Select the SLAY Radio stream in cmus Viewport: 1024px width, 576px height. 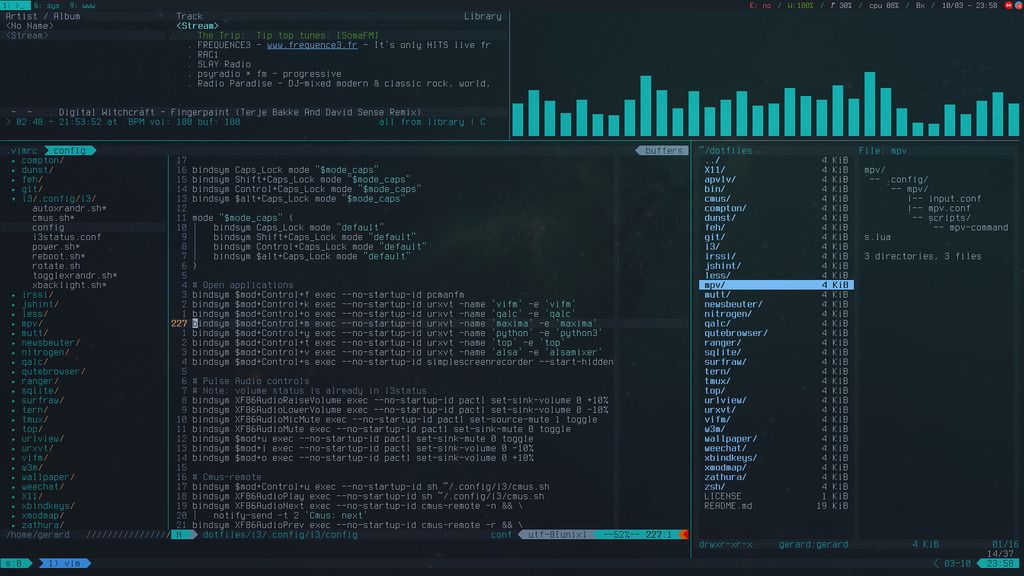[x=224, y=64]
